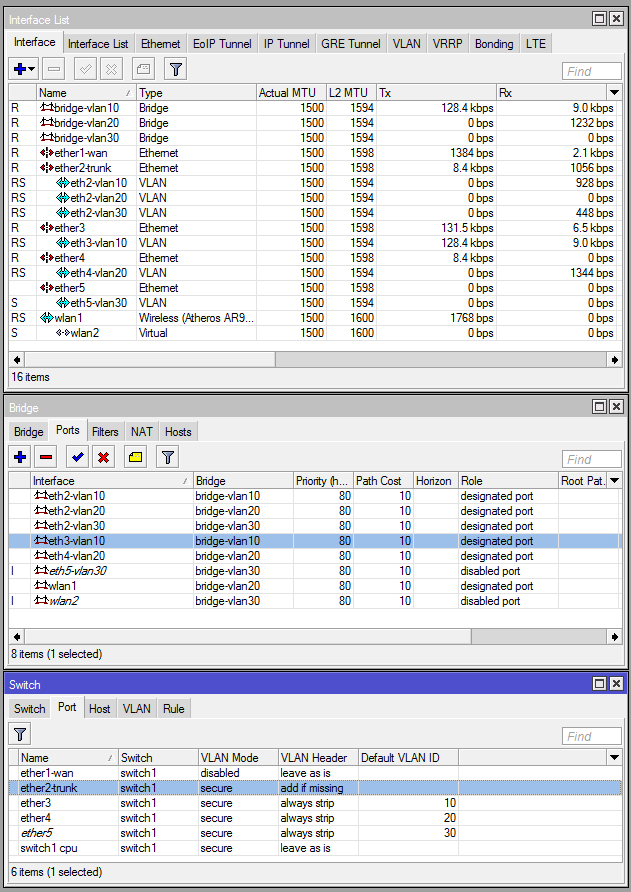Sort switch ports by Name column

click(x=68, y=757)
